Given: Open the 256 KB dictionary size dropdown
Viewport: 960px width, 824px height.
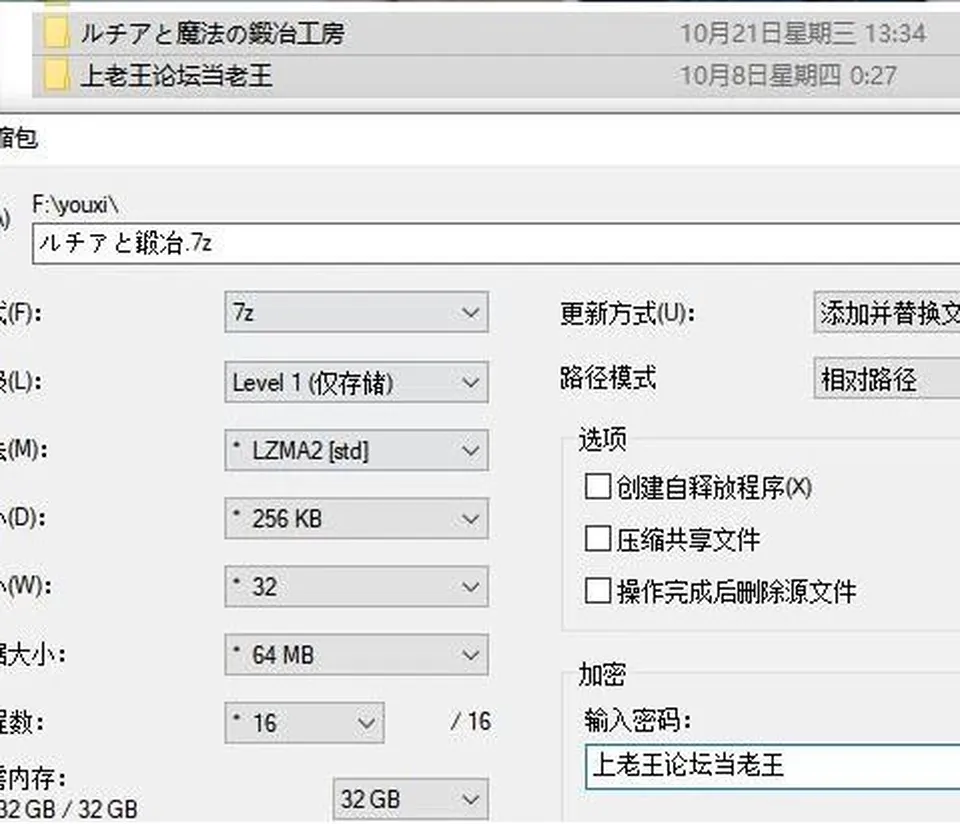Looking at the screenshot, I should 356,519.
